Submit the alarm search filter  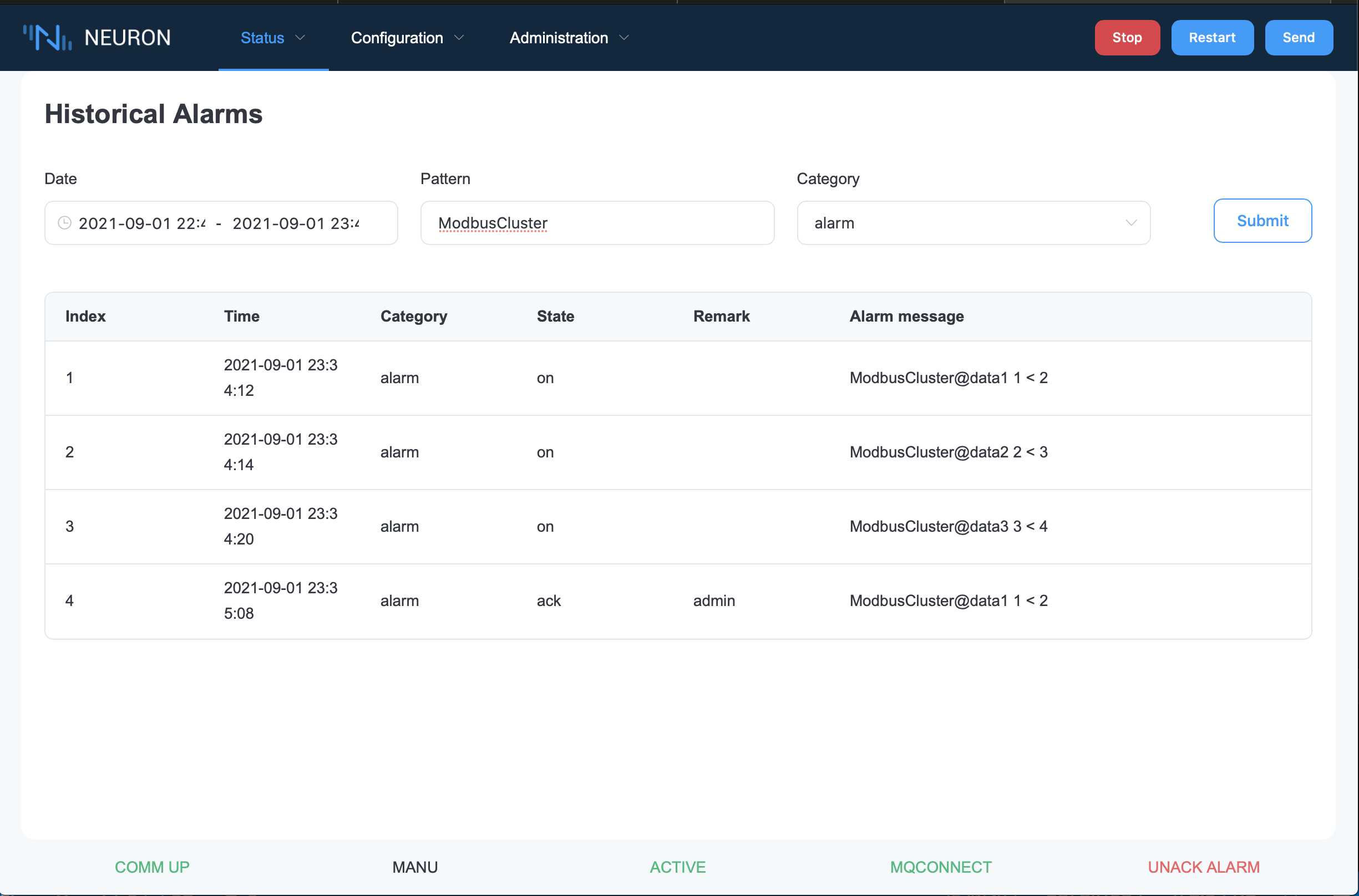1262,221
